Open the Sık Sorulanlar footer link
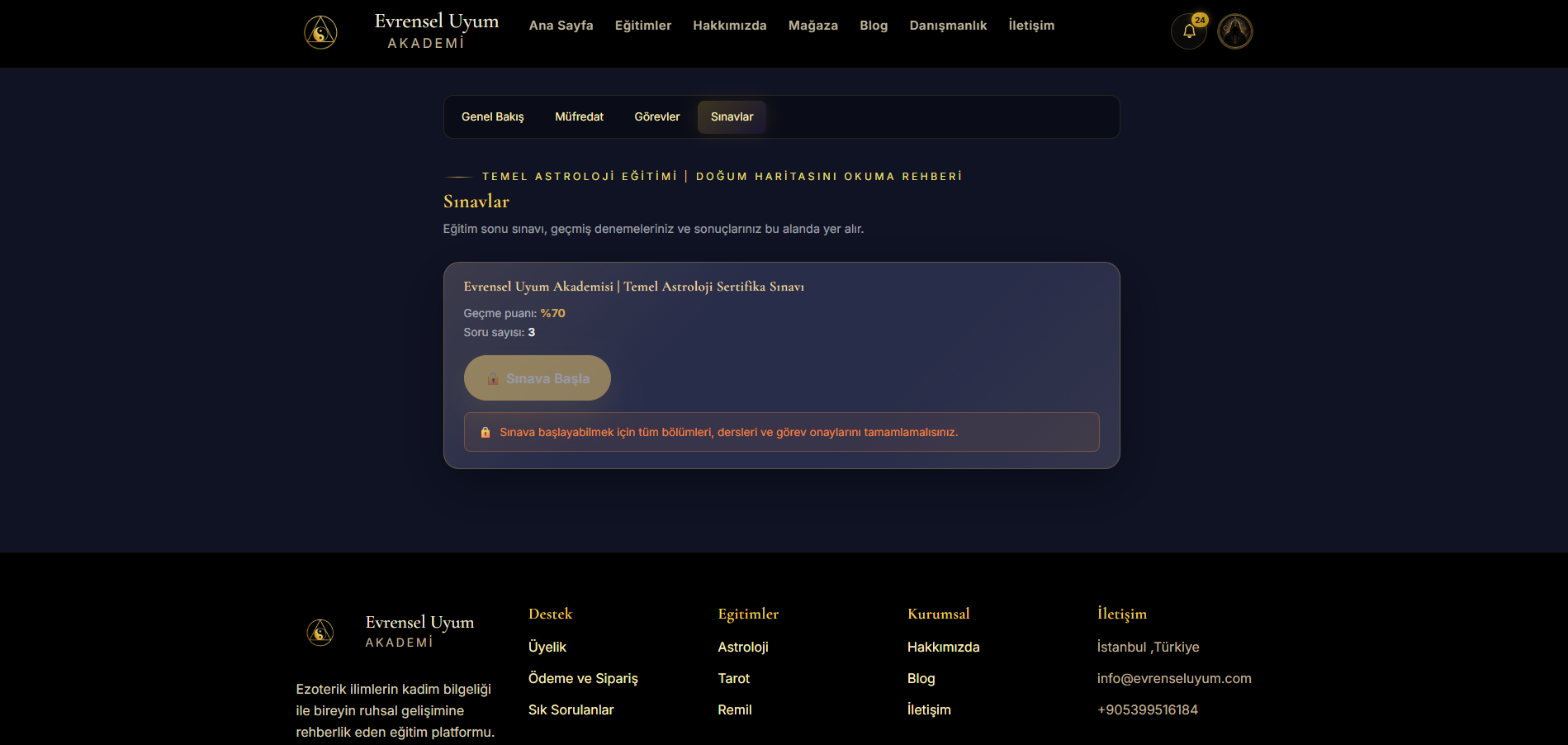 571,709
